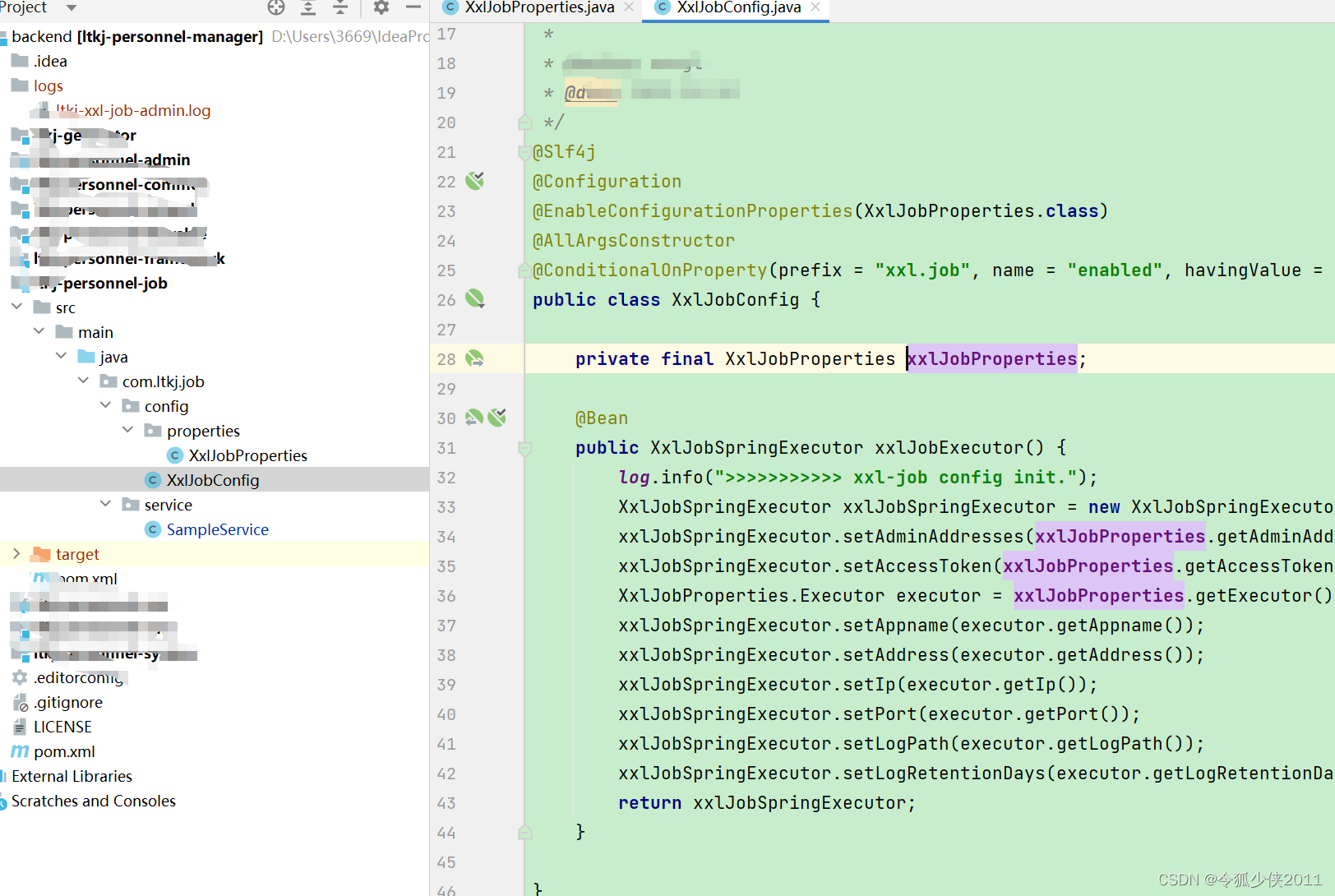This screenshot has width=1335, height=896.
Task: Click xxlJobProperties field name on line 28
Action: 991,358
